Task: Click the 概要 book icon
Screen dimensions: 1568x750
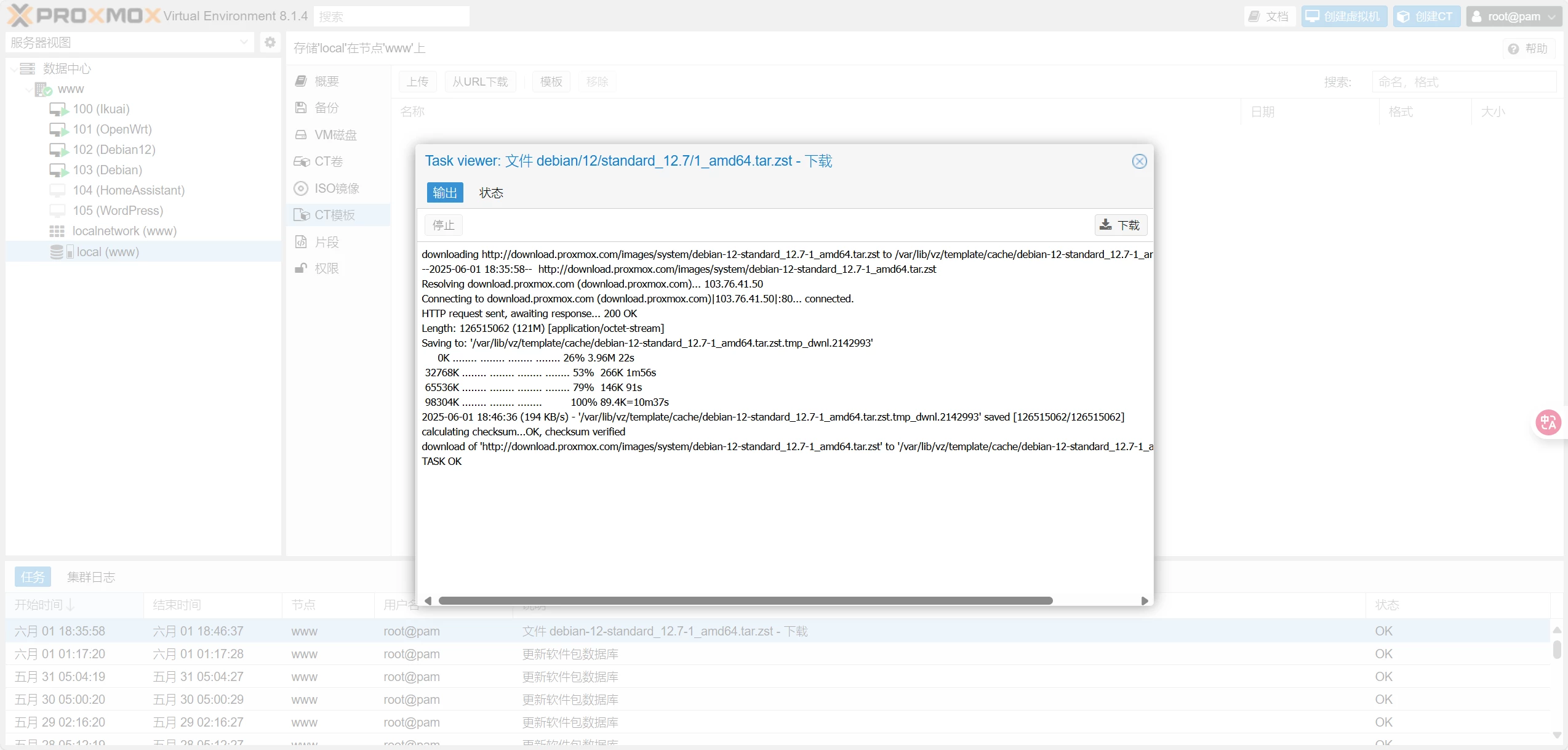Action: tap(301, 81)
